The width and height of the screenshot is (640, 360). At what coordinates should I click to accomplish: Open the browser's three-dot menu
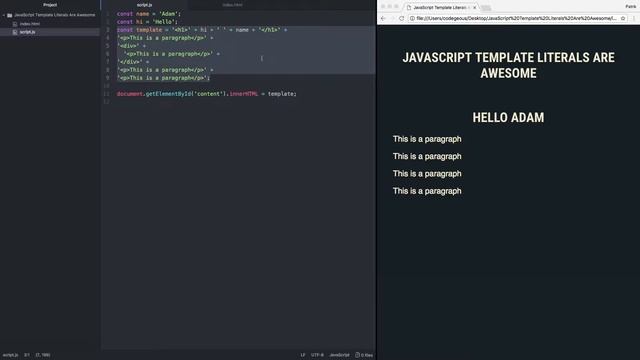634,18
